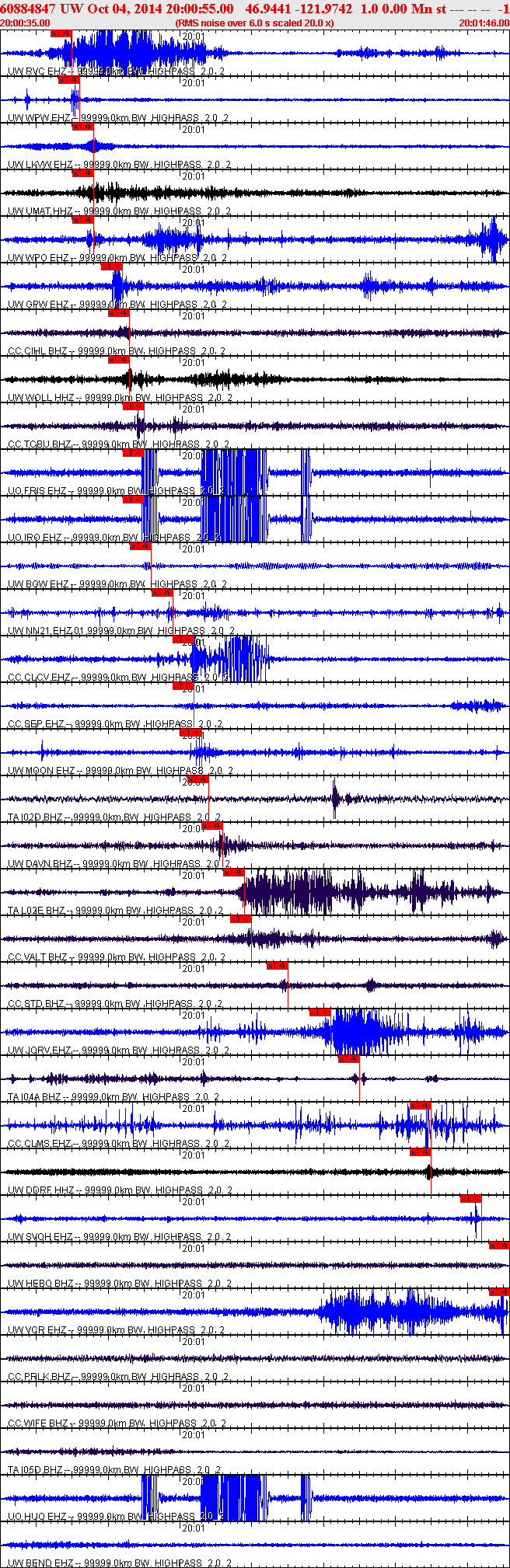The width and height of the screenshot is (510, 1568).
Task: Select the red pick flag on I02D trace
Action: [198, 779]
